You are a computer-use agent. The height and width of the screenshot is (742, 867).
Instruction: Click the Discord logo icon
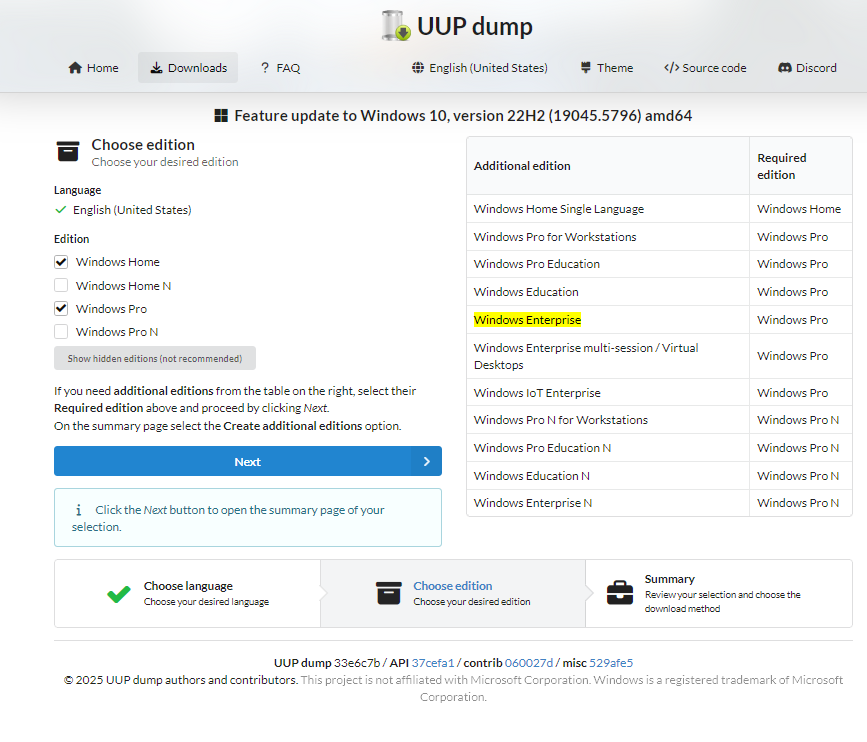pos(785,67)
